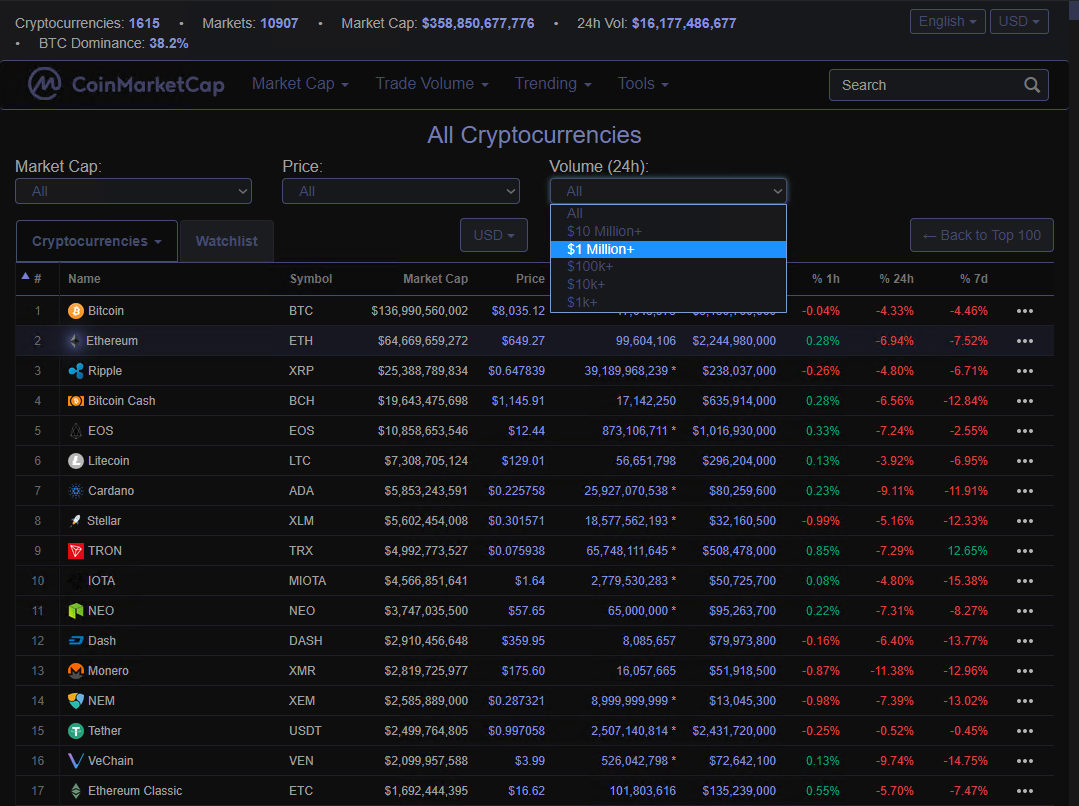Click the Cardano coin icon
Viewport: 1079px width, 806px height.
pyautogui.click(x=76, y=491)
